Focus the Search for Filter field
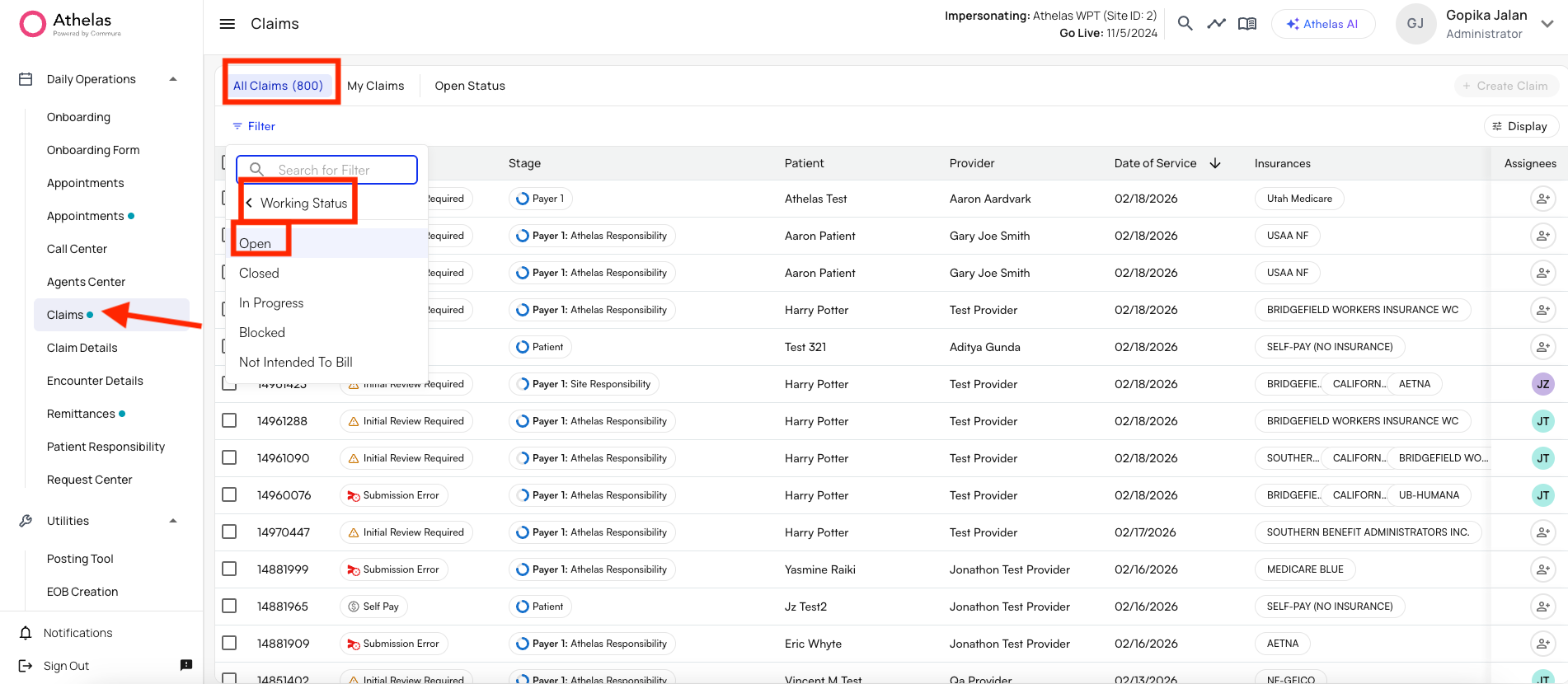 [338, 170]
